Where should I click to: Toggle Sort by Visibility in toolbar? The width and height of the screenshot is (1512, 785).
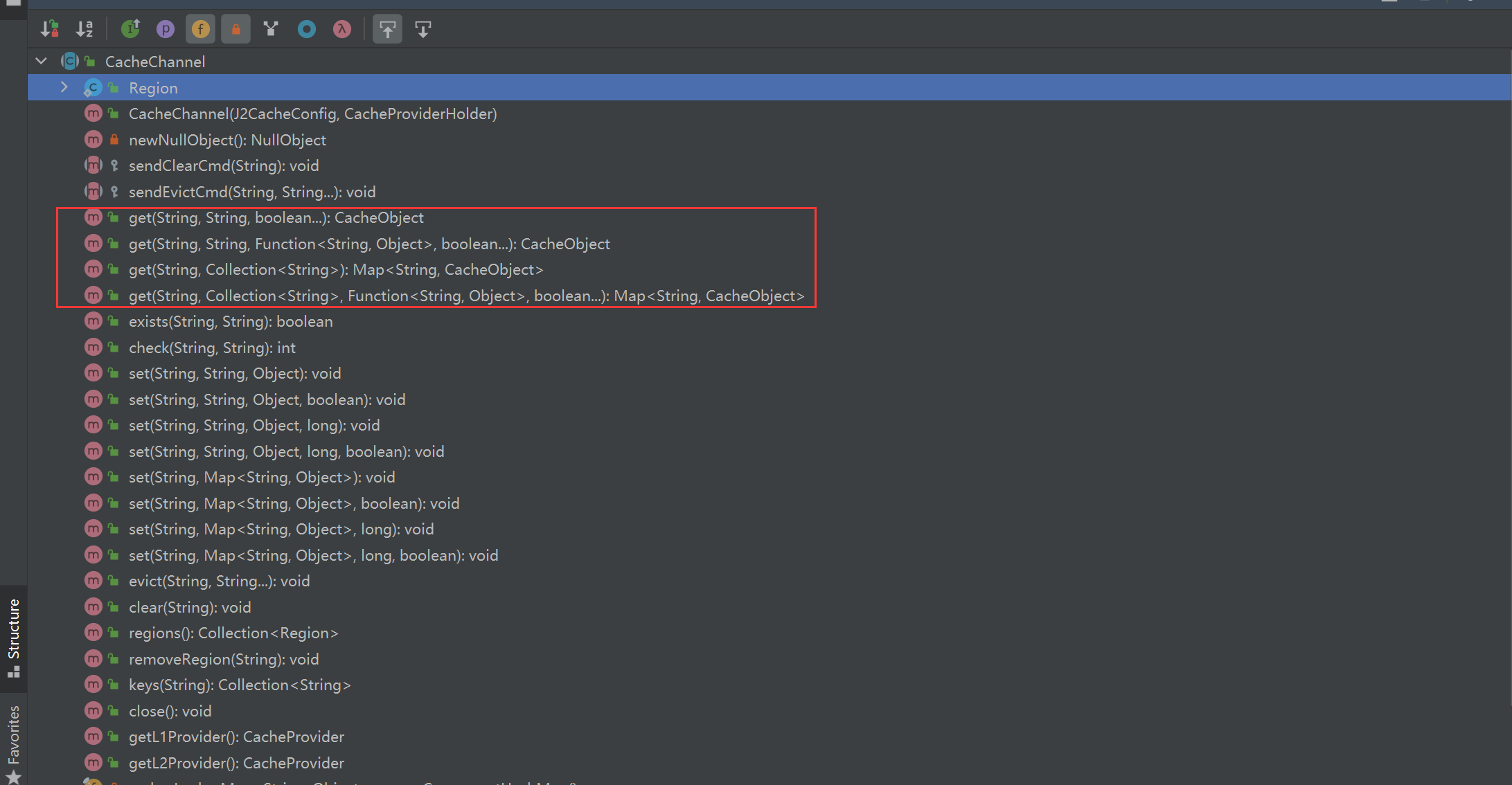[x=49, y=29]
